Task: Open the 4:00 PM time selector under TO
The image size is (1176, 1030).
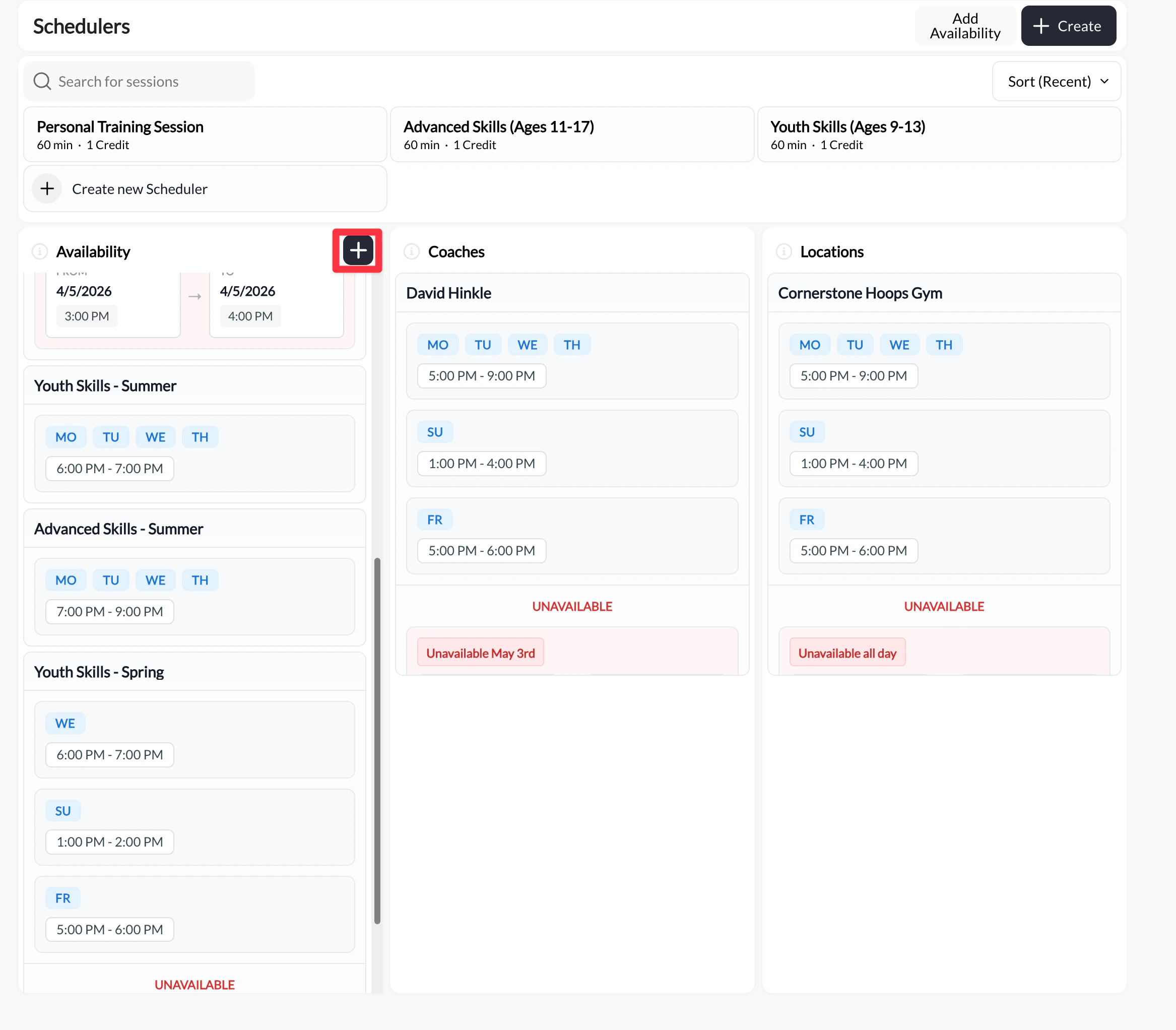Action: pyautogui.click(x=249, y=315)
